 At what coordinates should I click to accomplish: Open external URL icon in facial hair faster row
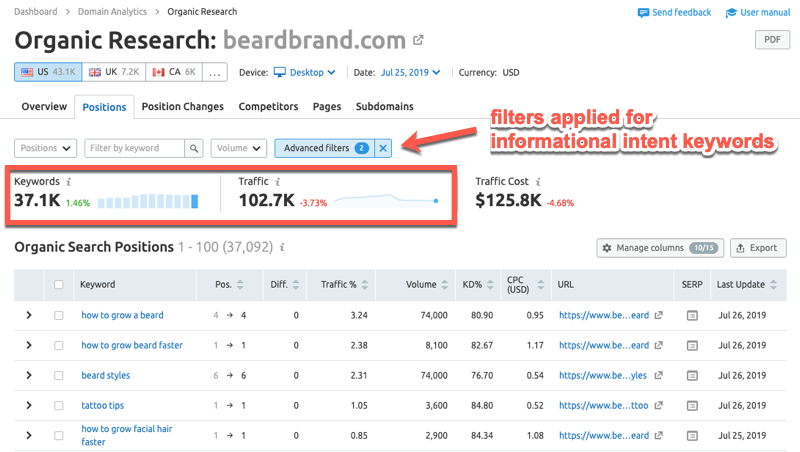pos(659,436)
